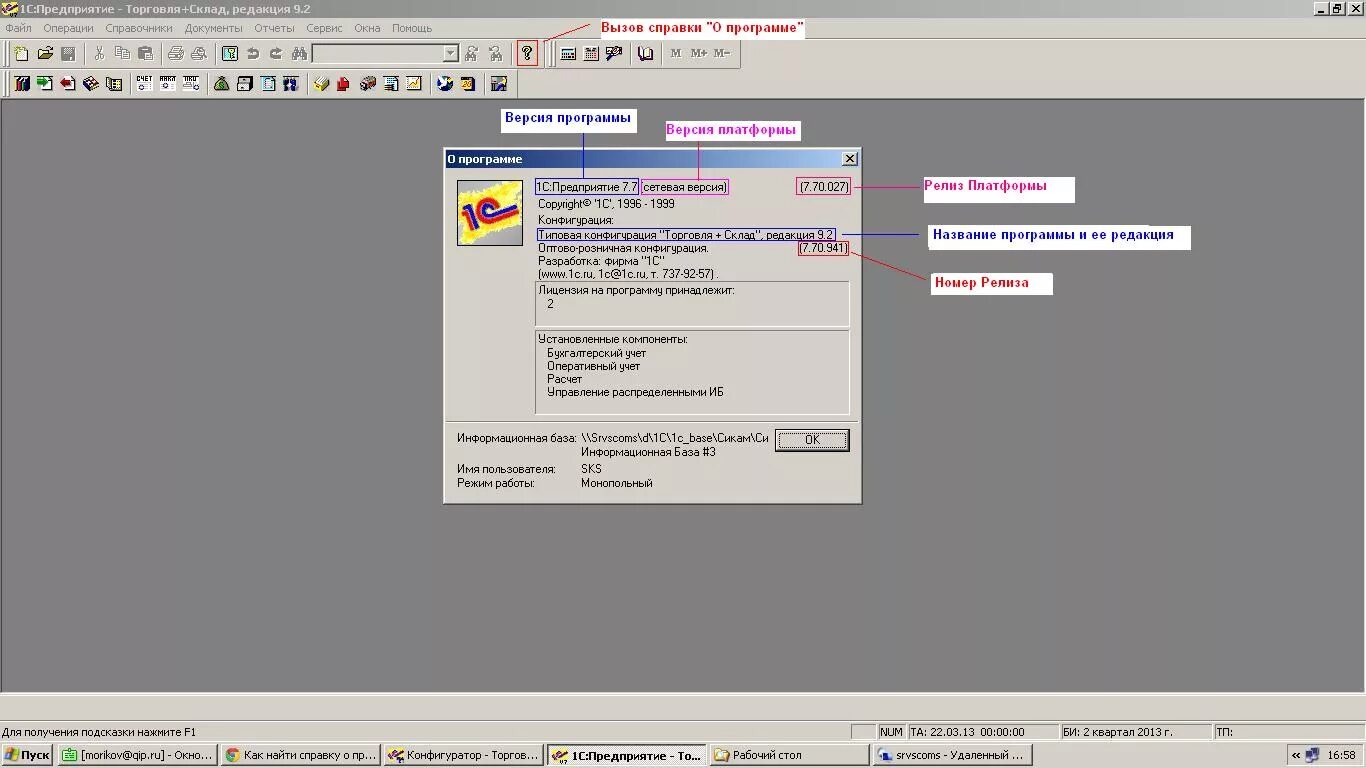Click 'Управление распределенными ИБ' text

(635, 392)
